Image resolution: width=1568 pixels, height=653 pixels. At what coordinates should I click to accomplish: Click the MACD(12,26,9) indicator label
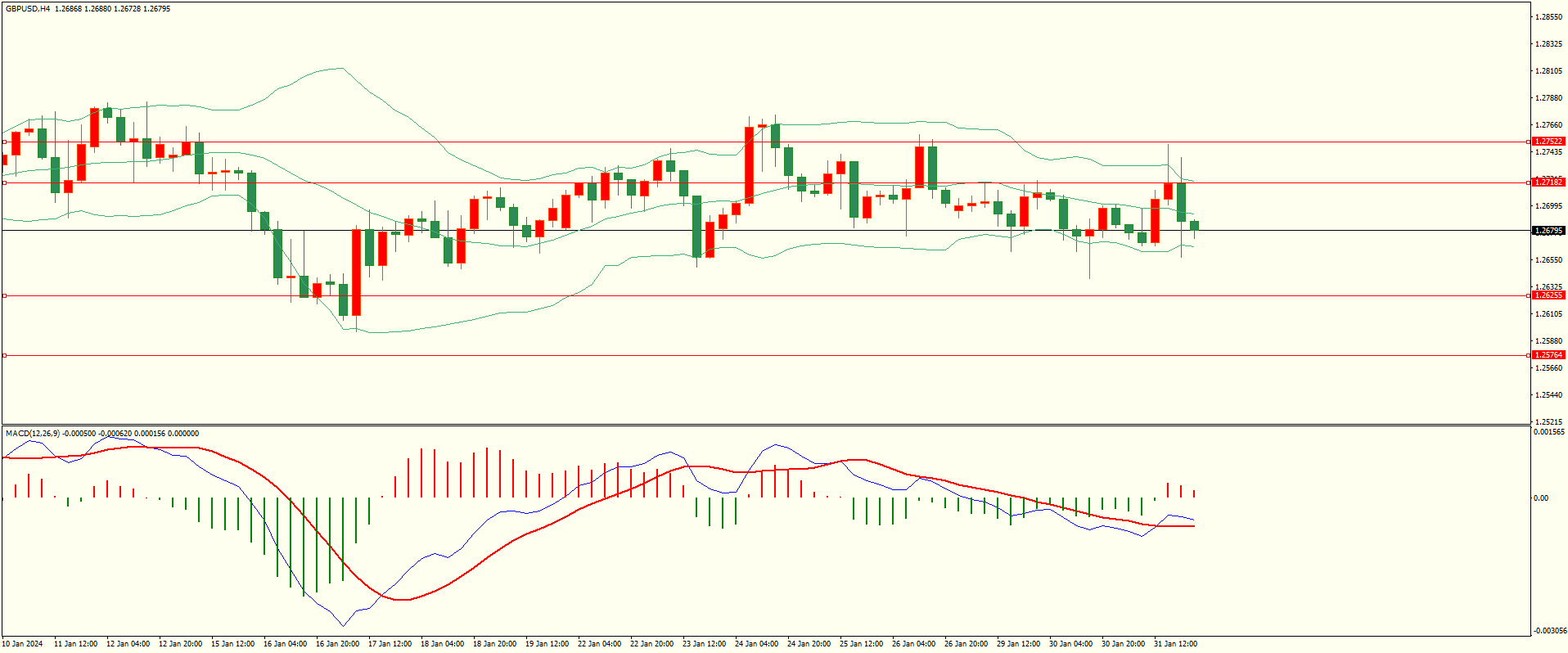coord(33,434)
